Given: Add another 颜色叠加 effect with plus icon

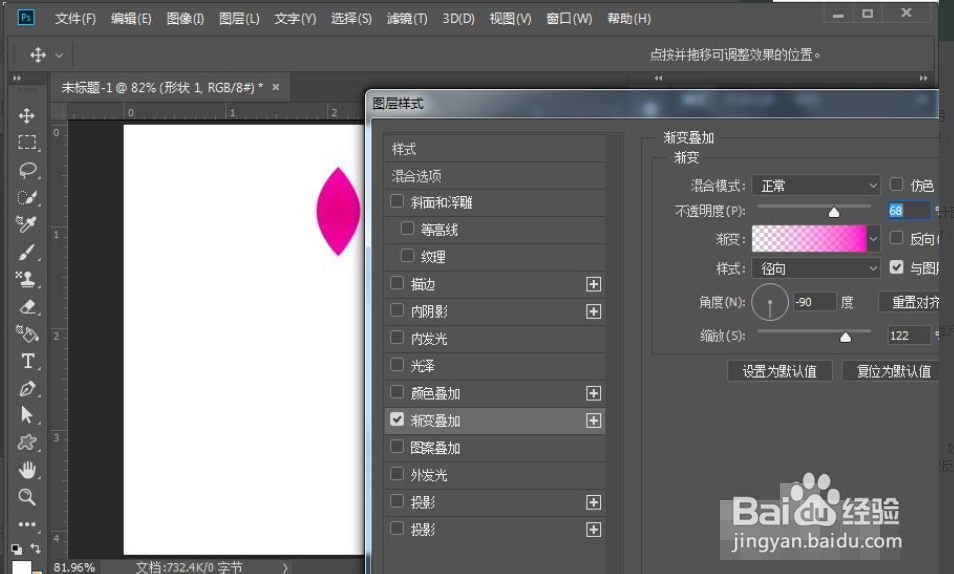Looking at the screenshot, I should point(593,393).
